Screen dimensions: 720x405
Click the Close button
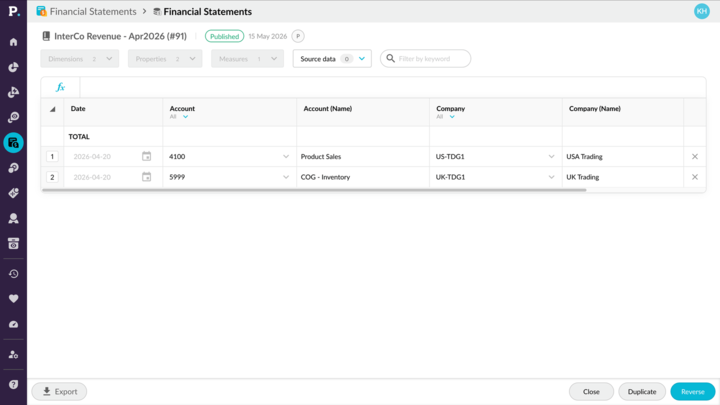[x=591, y=392]
